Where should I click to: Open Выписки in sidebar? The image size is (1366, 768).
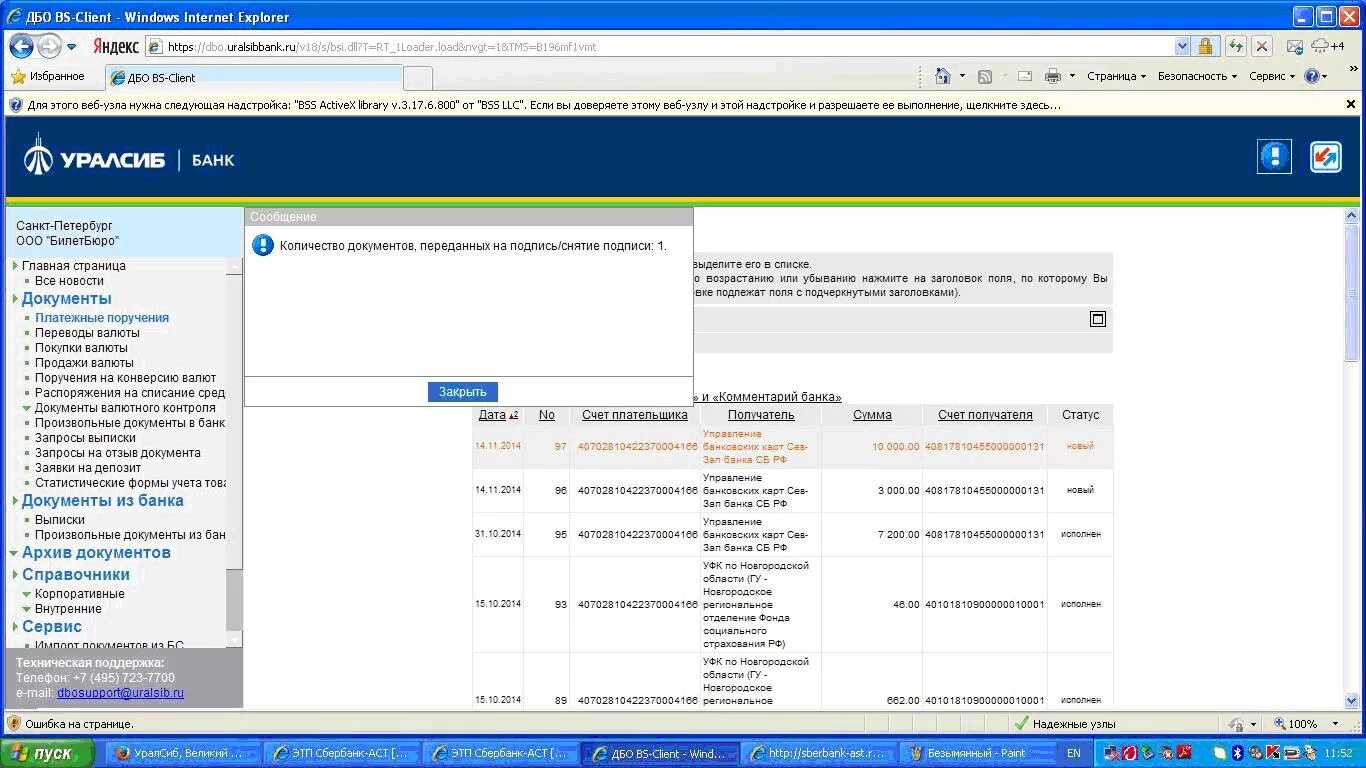[60, 520]
